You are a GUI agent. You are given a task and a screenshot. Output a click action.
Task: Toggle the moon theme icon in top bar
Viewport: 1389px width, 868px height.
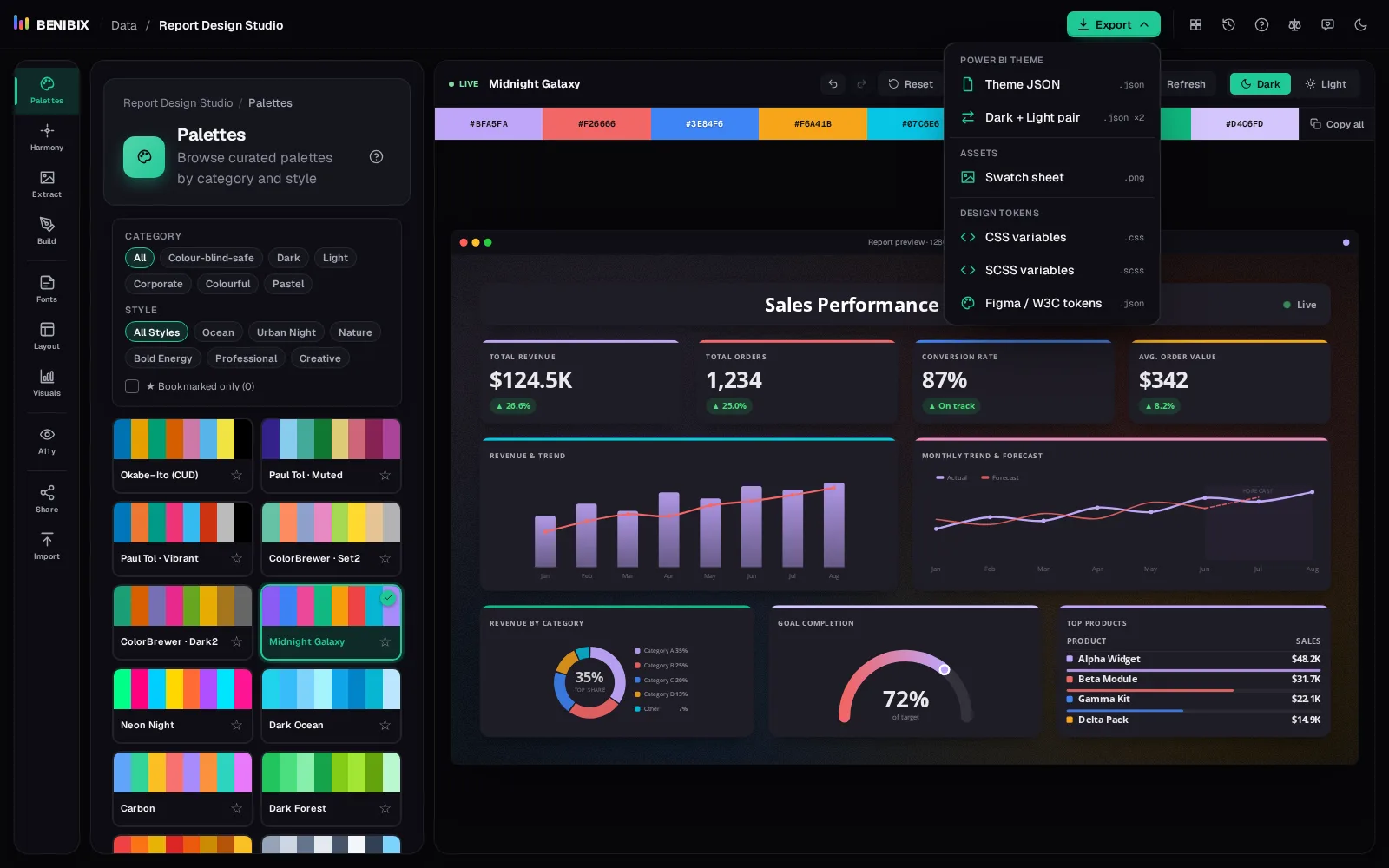pyautogui.click(x=1360, y=25)
